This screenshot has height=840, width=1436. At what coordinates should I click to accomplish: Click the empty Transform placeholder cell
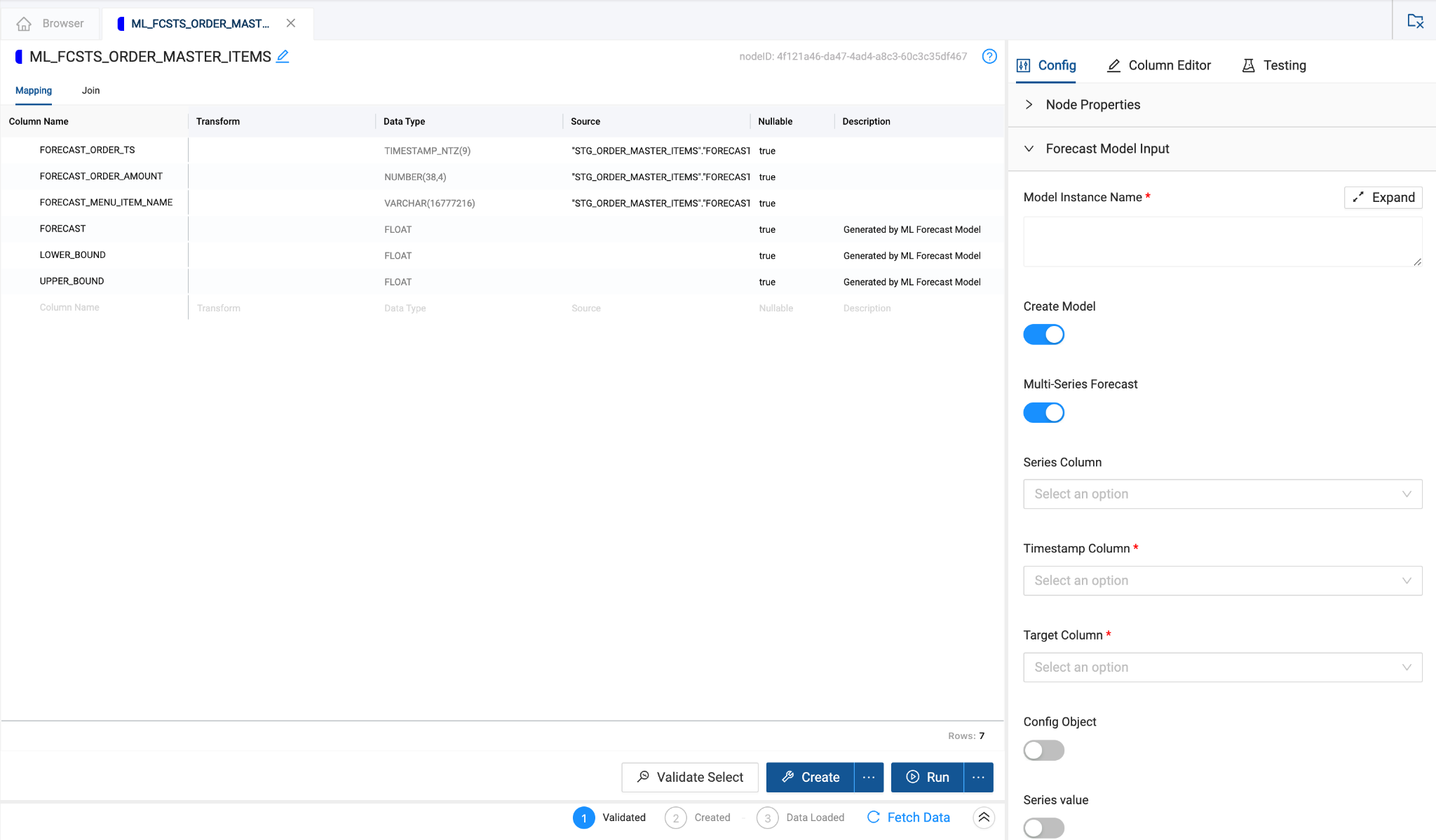pyautogui.click(x=219, y=309)
